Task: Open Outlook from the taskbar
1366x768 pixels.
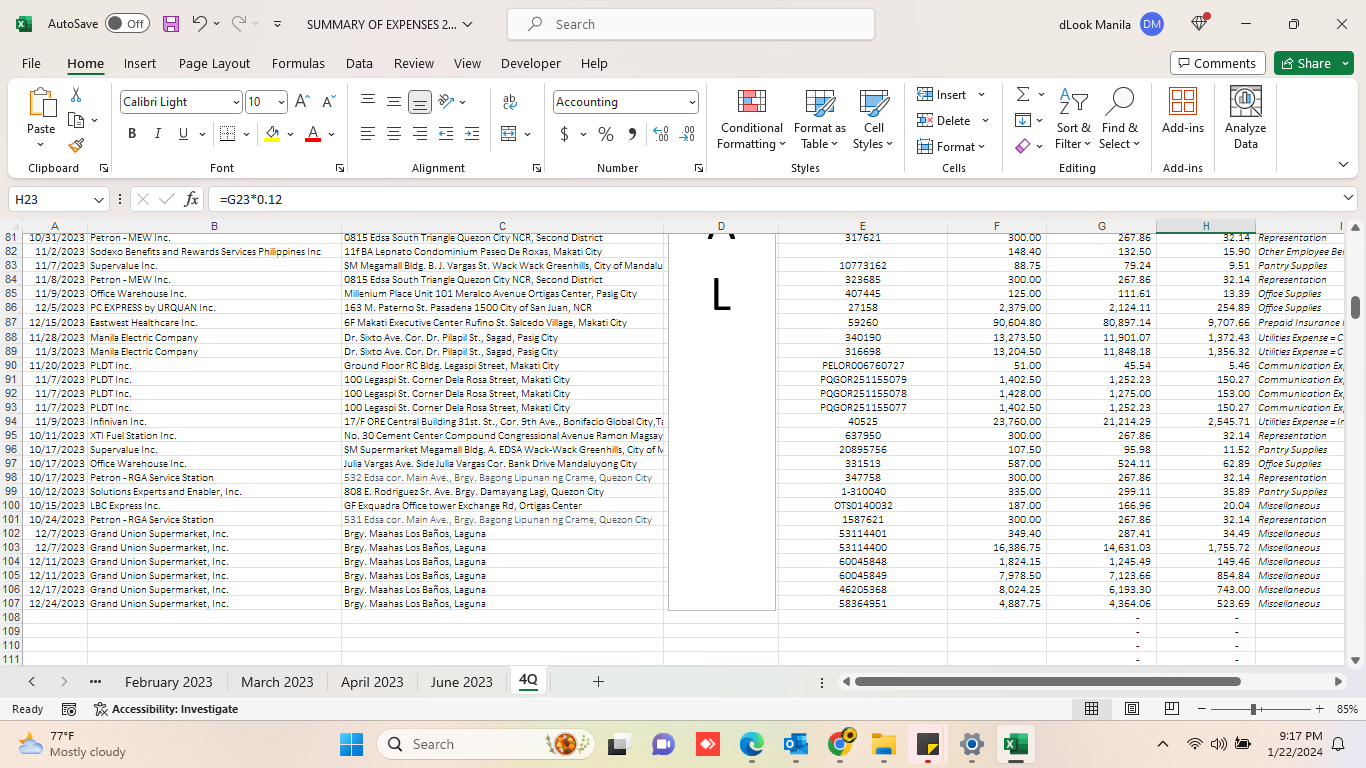Action: [796, 744]
